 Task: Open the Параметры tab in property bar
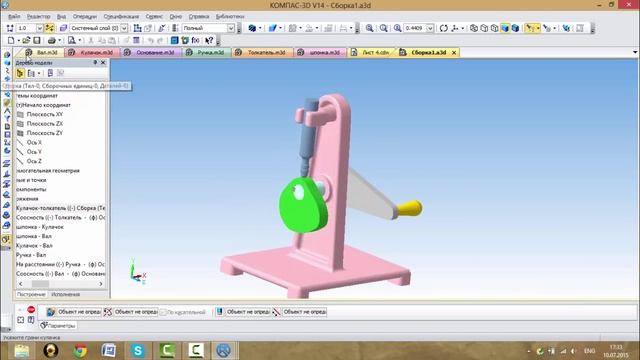58,326
